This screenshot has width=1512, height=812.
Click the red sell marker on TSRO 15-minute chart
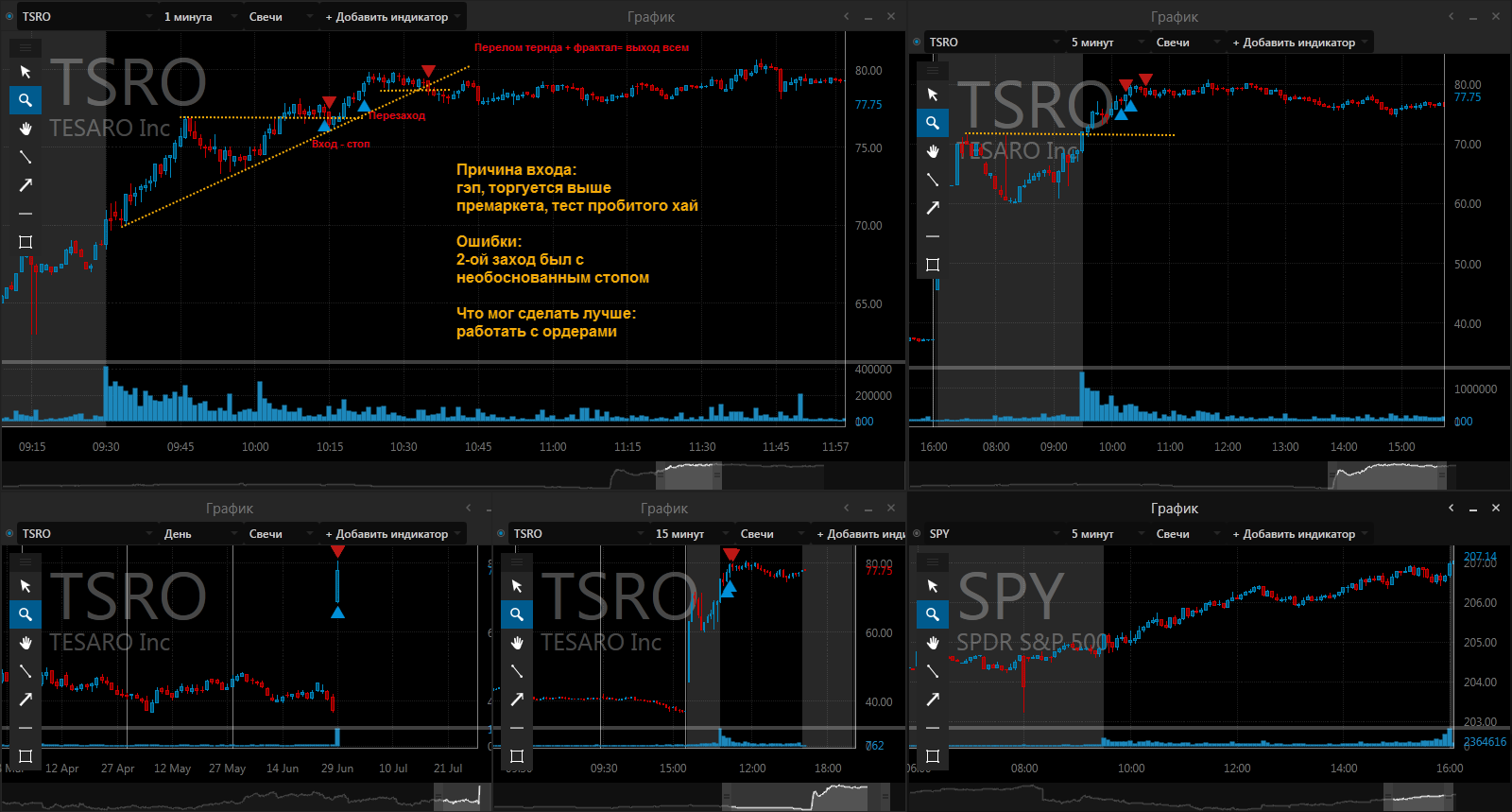coord(730,555)
